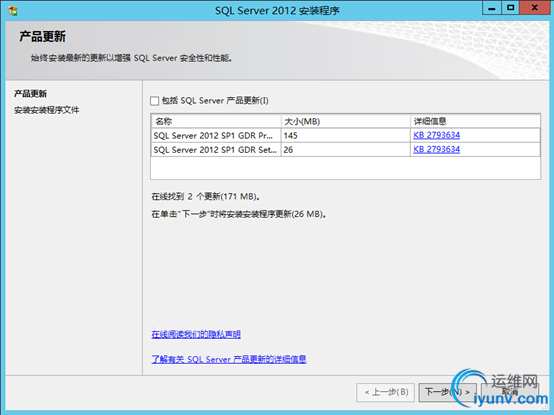Select 安装安装程序文件 step in sidebar
This screenshot has height=415, width=554.
click(47, 110)
